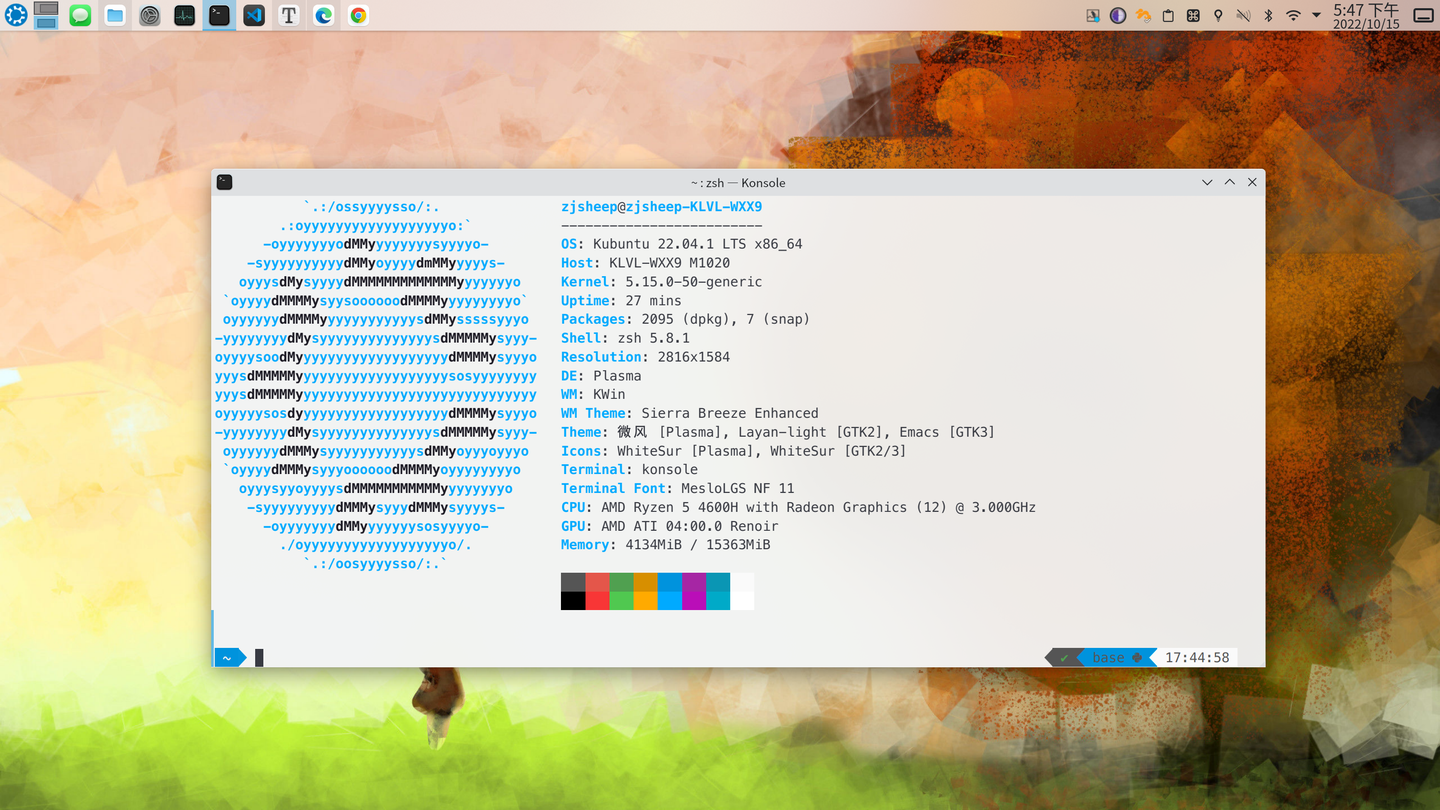The width and height of the screenshot is (1440, 810).
Task: Open the Bluetooth tray menu
Action: click(1268, 16)
